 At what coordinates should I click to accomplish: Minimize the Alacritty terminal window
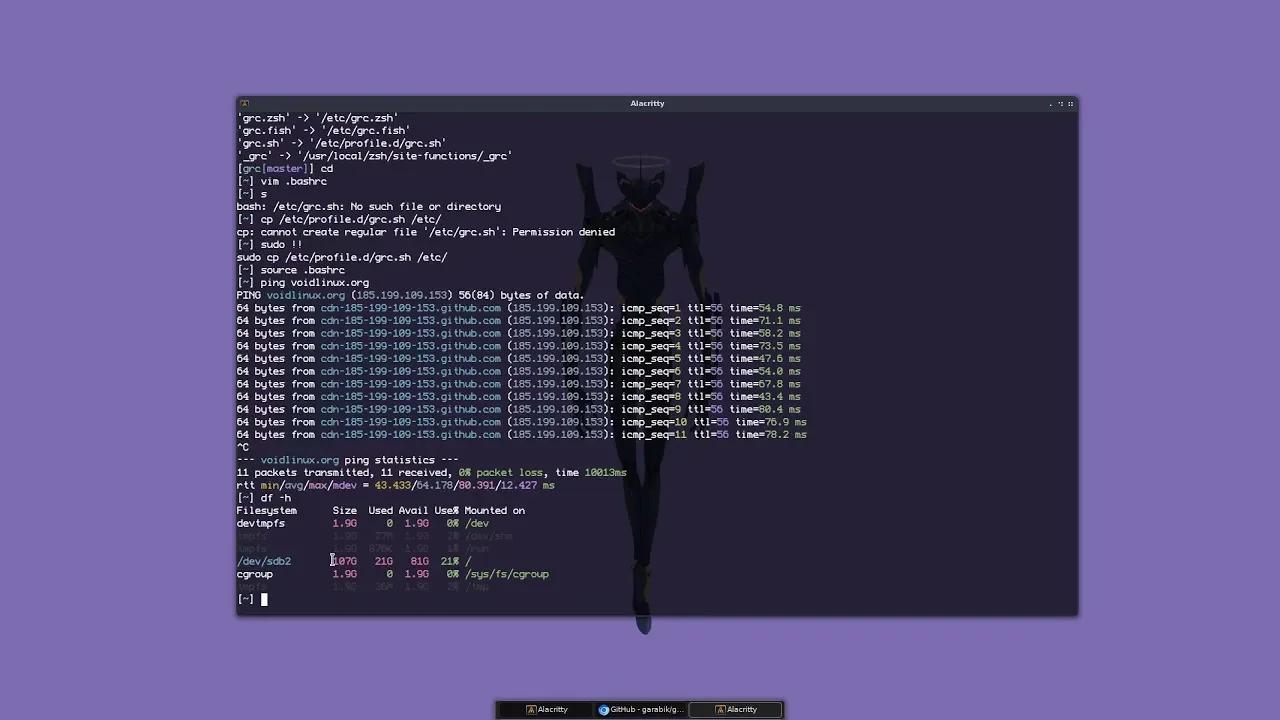pyautogui.click(x=1051, y=104)
